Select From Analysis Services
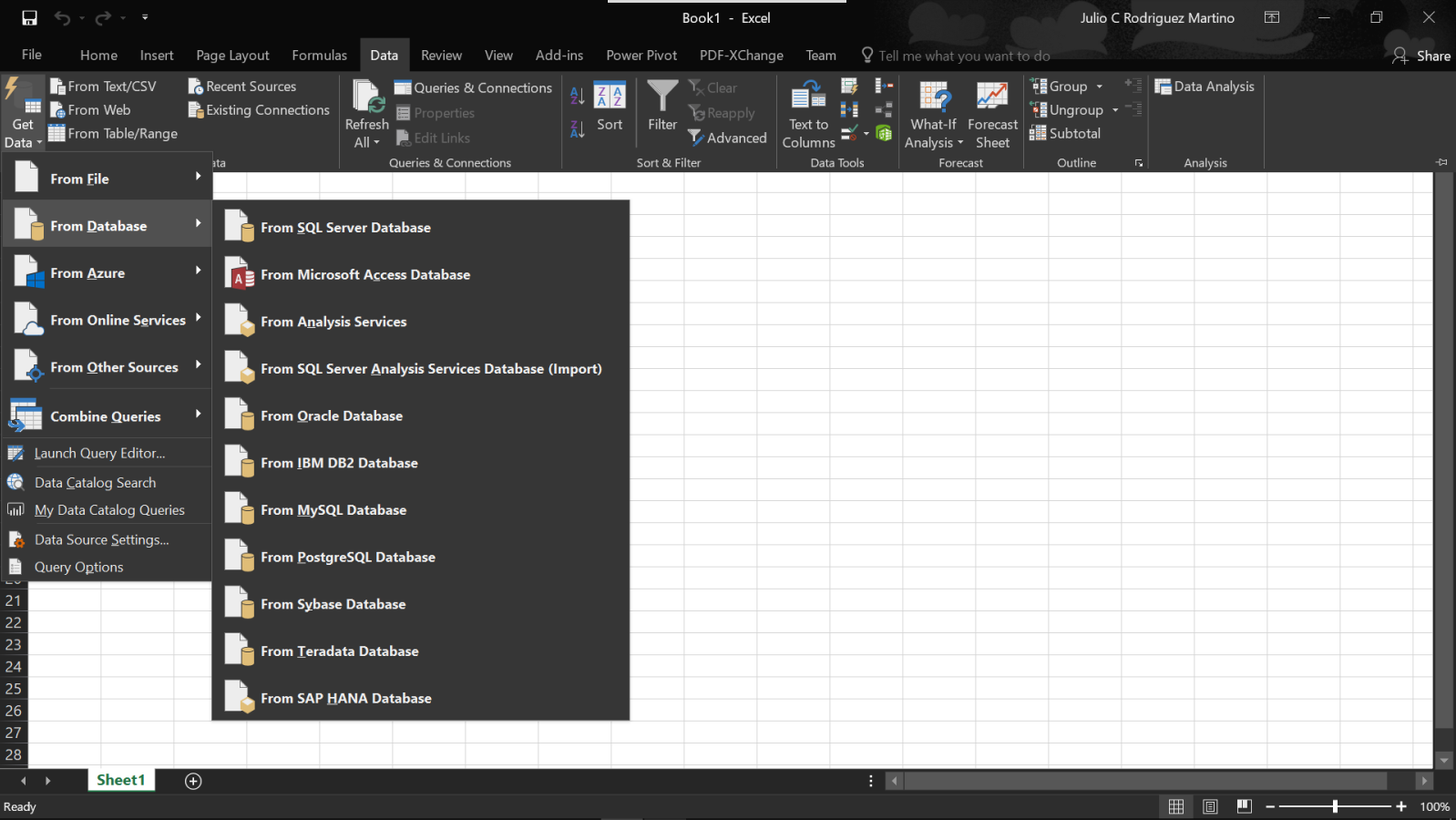The image size is (1456, 820). tap(421, 322)
